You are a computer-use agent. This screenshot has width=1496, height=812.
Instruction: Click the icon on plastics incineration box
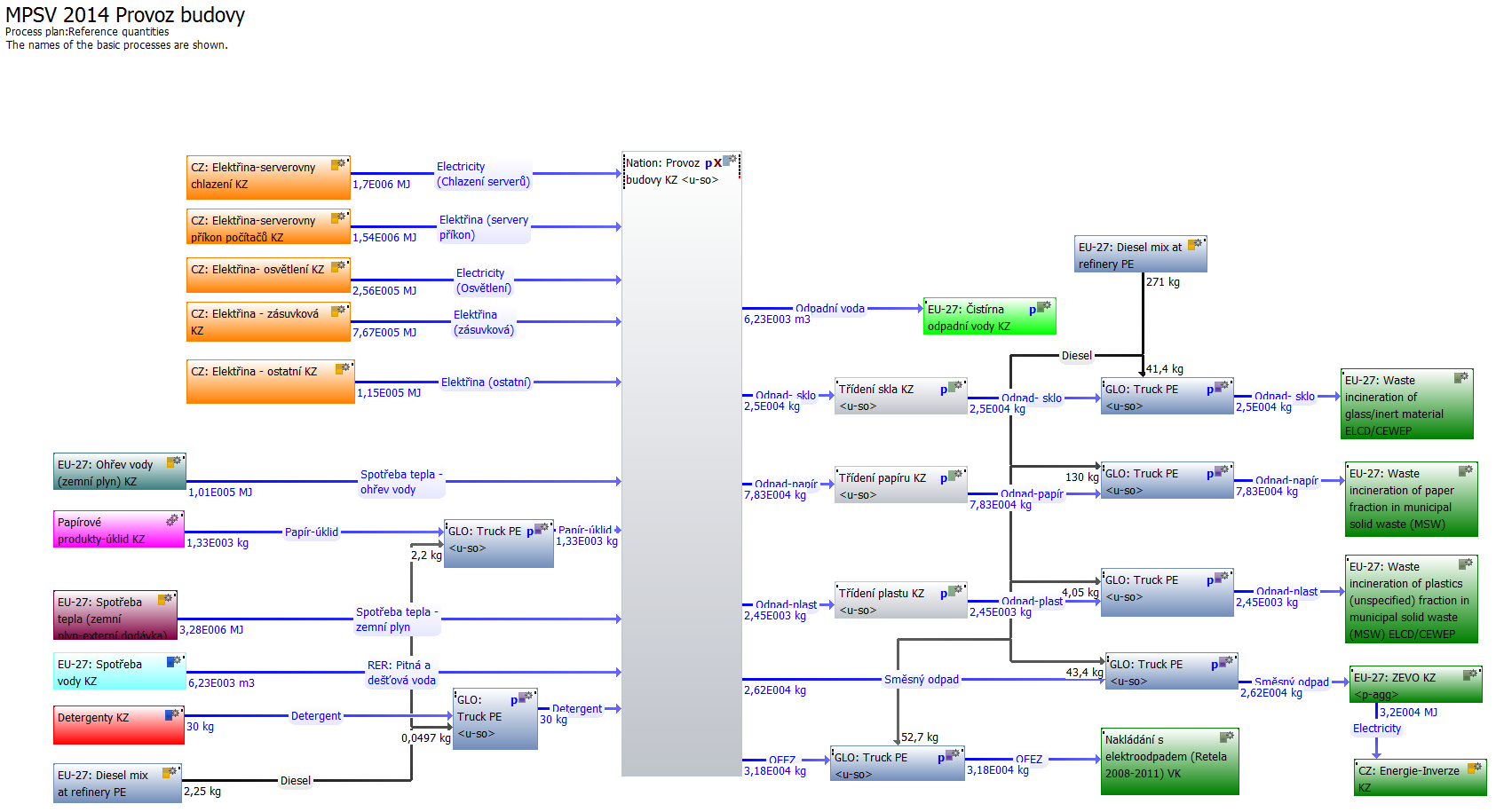(x=1465, y=564)
